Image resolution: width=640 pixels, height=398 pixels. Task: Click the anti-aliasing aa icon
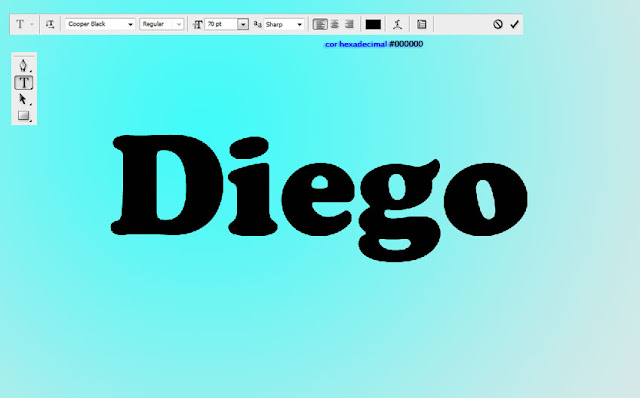point(257,24)
